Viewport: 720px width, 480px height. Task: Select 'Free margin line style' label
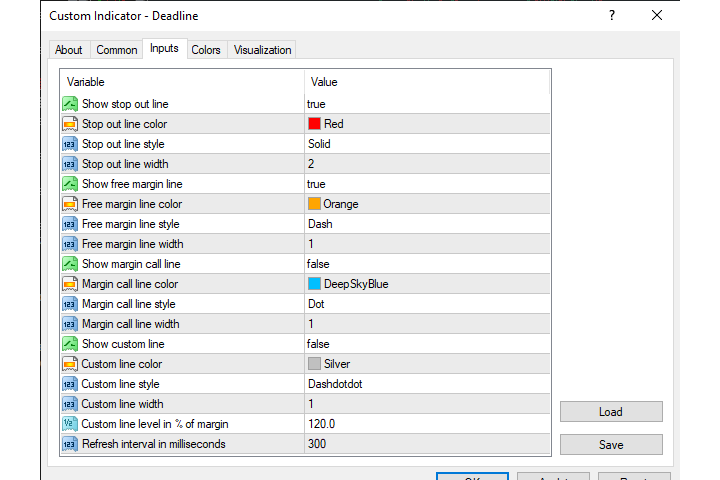tap(130, 224)
